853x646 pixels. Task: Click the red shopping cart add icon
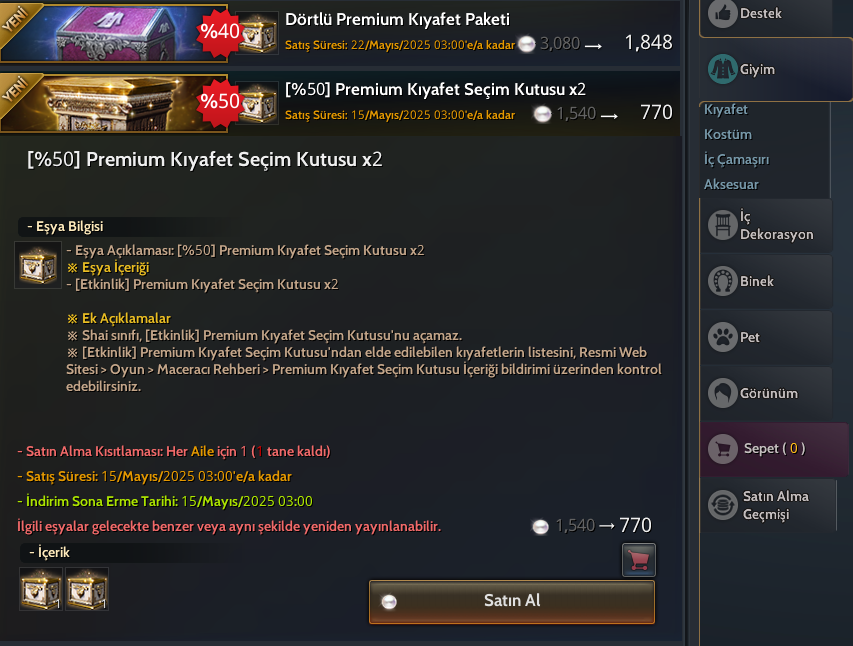pos(639,559)
